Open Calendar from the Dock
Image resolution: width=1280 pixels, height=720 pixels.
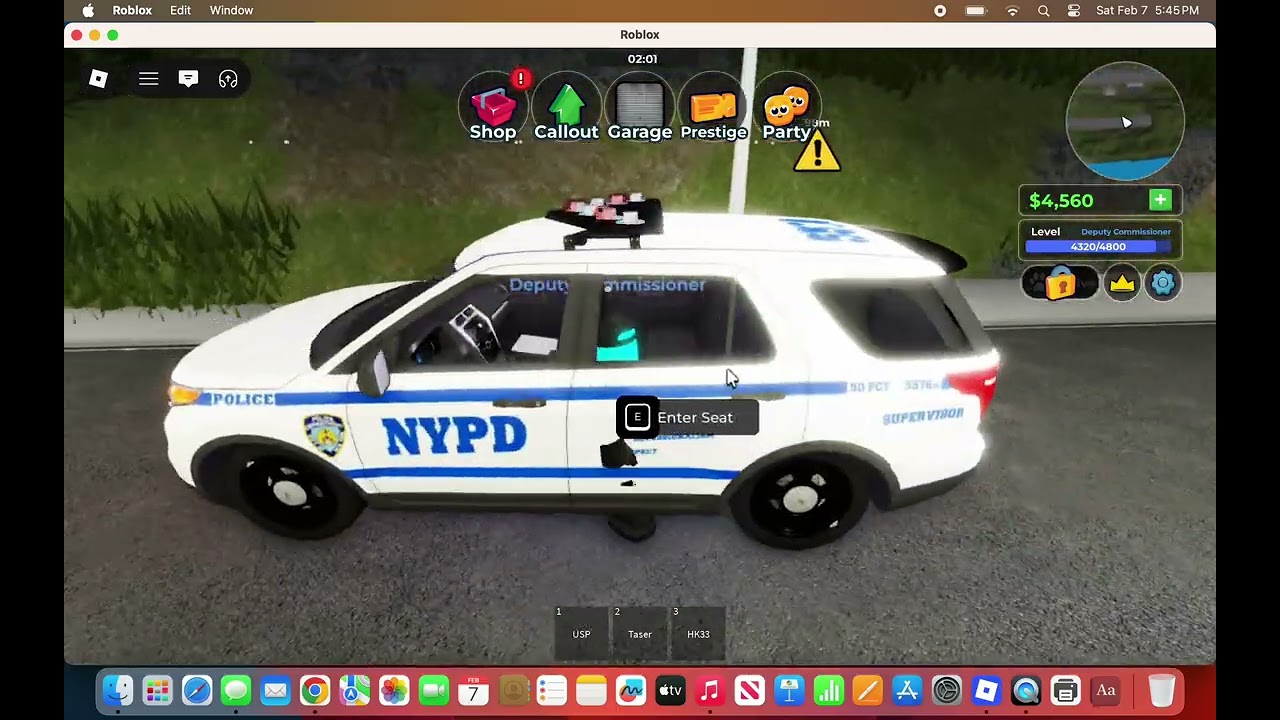(473, 690)
